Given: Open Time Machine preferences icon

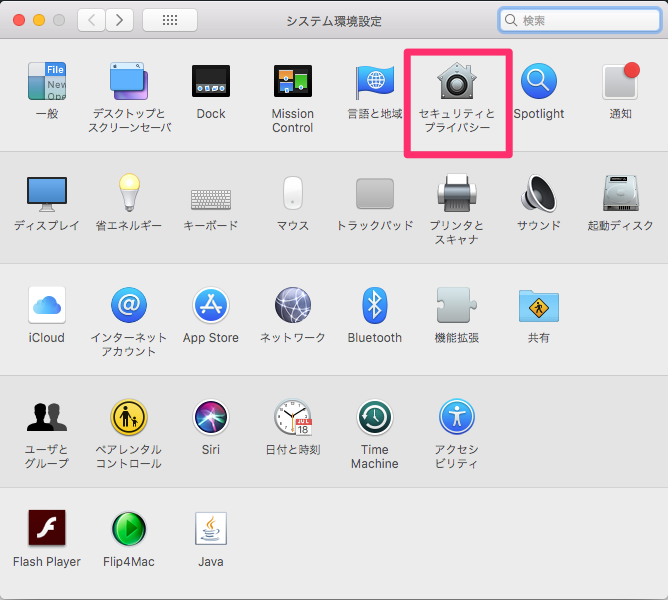Looking at the screenshot, I should (375, 417).
